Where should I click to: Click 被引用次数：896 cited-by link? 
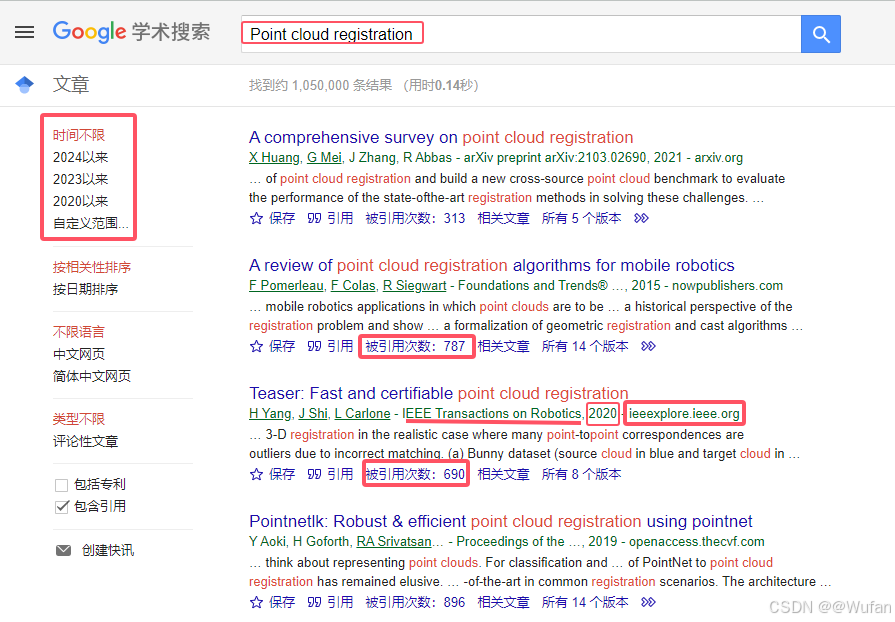pos(416,602)
